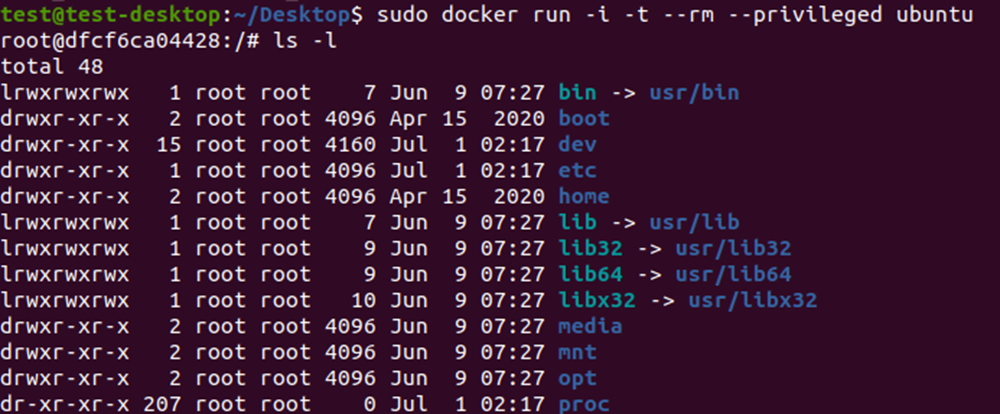
Task: Select the proc directory name
Action: click(x=584, y=405)
